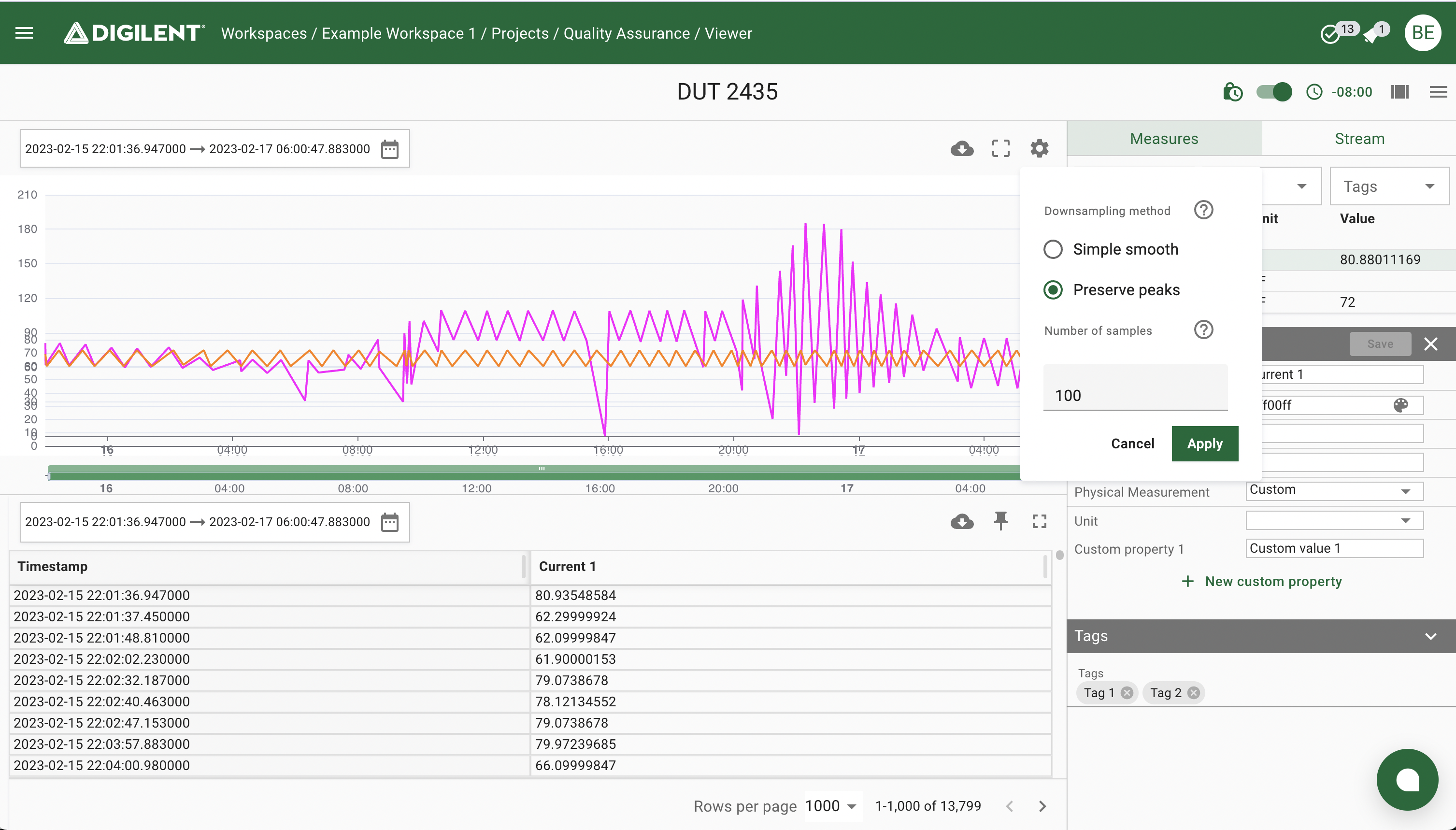
Task: Click the Digilent logo
Action: 134,33
